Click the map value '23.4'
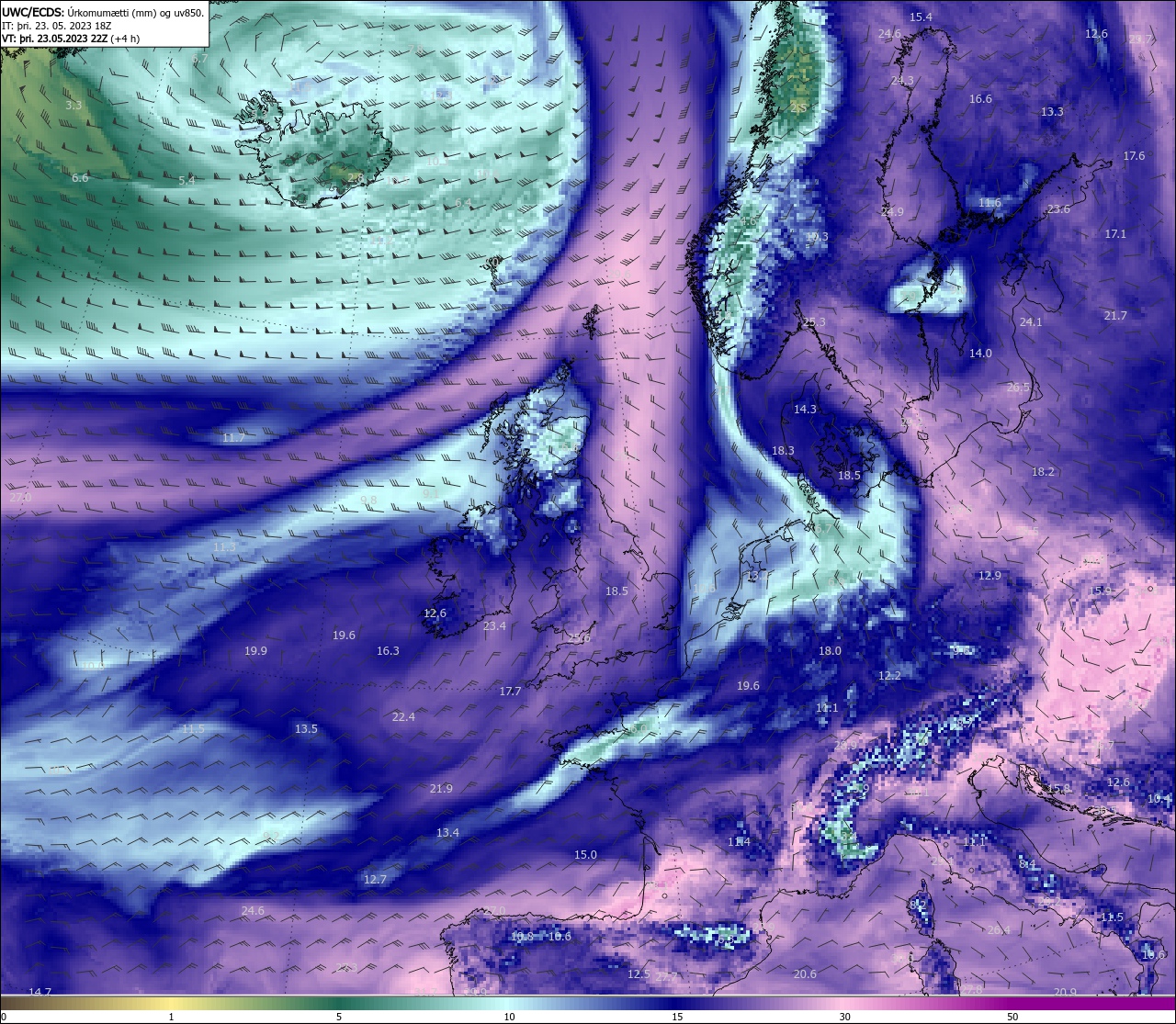Viewport: 1176px width, 1024px height. (494, 626)
